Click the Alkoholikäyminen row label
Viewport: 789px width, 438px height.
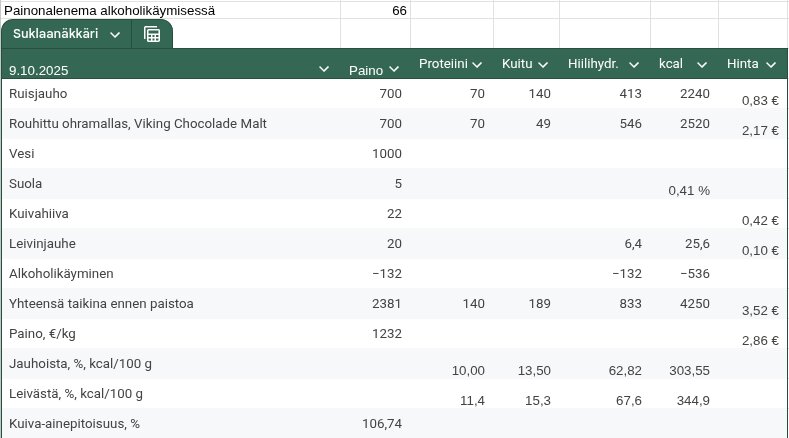click(60, 274)
